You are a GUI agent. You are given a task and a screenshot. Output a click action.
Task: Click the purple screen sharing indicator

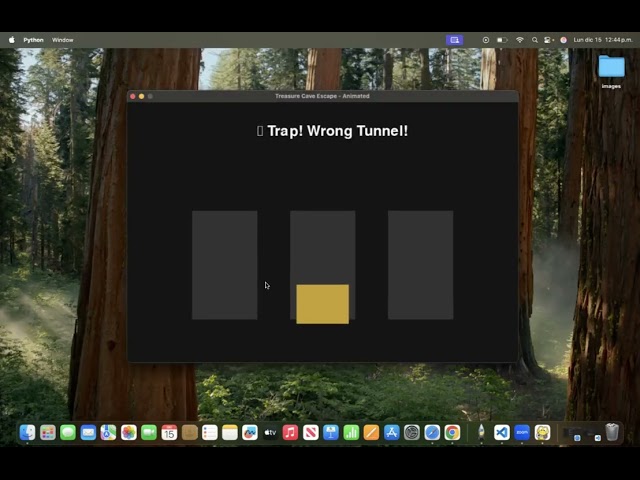(x=454, y=40)
